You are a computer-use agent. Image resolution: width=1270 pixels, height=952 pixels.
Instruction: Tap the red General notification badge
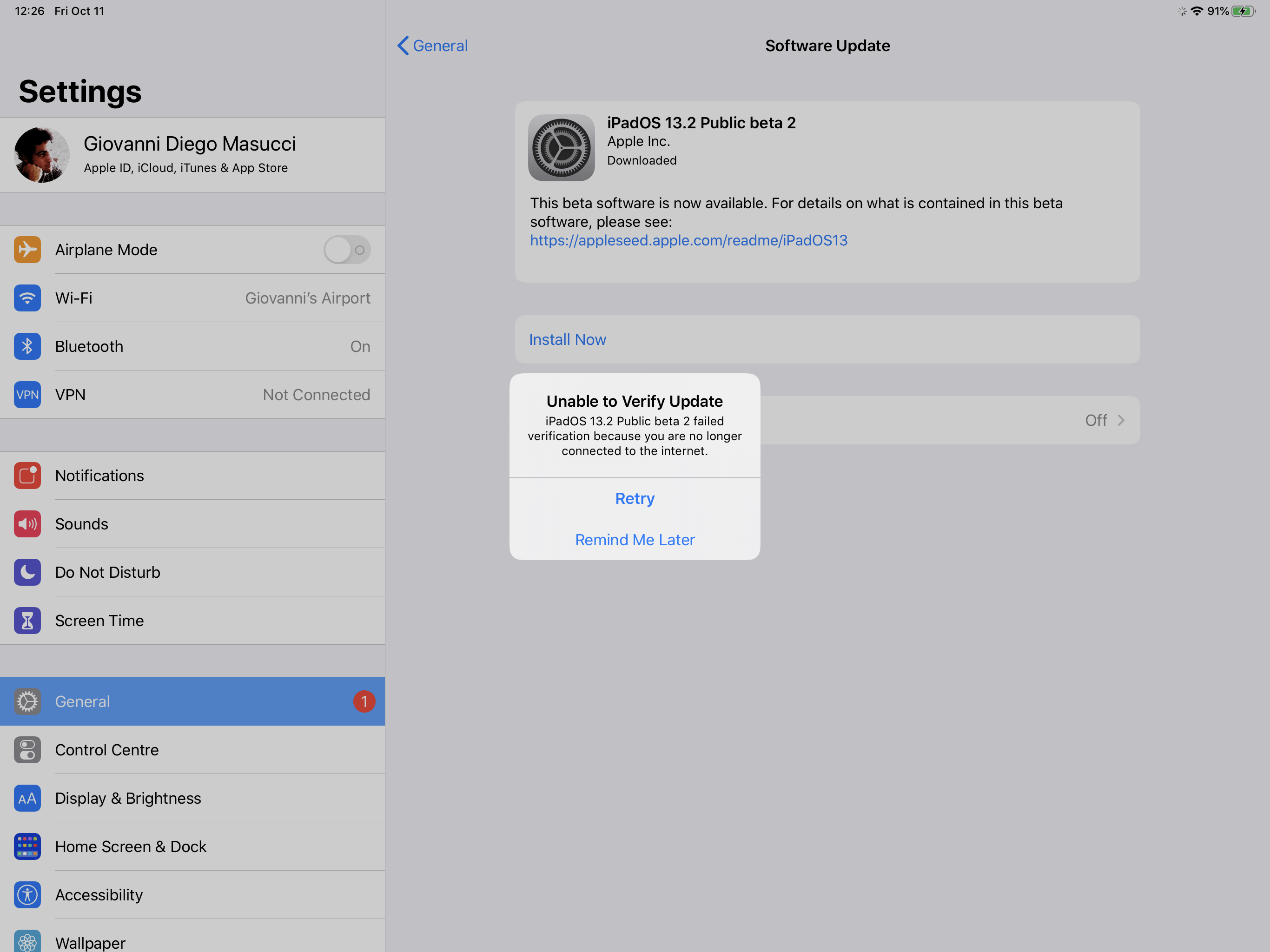(364, 701)
